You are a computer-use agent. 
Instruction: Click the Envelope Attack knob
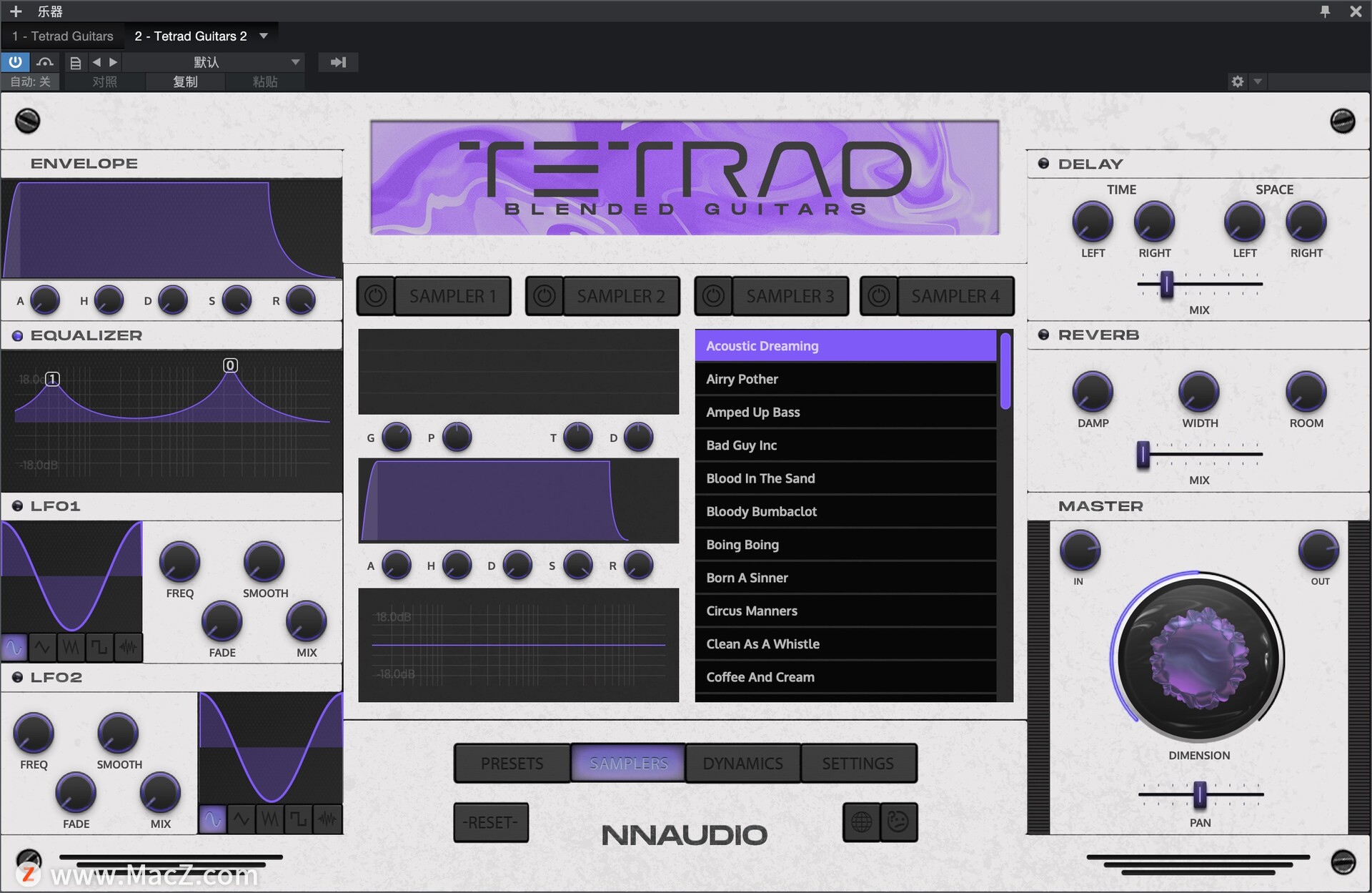coord(44,300)
